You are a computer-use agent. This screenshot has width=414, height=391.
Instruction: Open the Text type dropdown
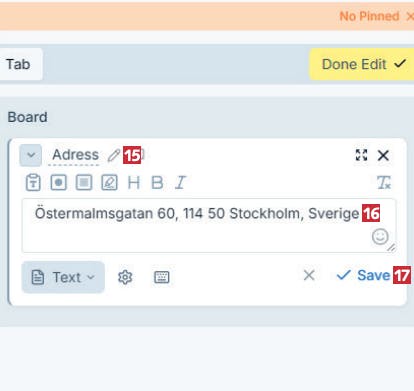pos(63,277)
